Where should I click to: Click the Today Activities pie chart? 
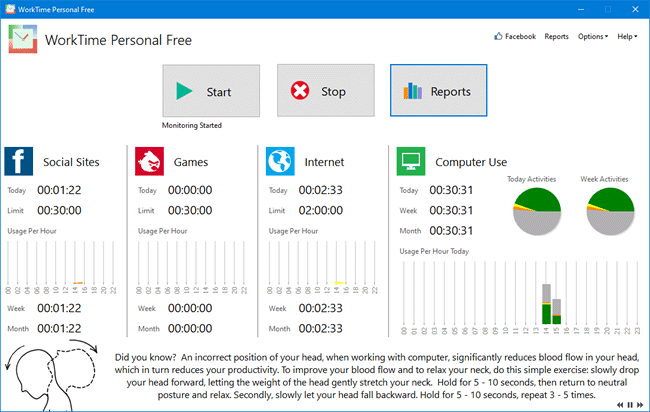(537, 211)
